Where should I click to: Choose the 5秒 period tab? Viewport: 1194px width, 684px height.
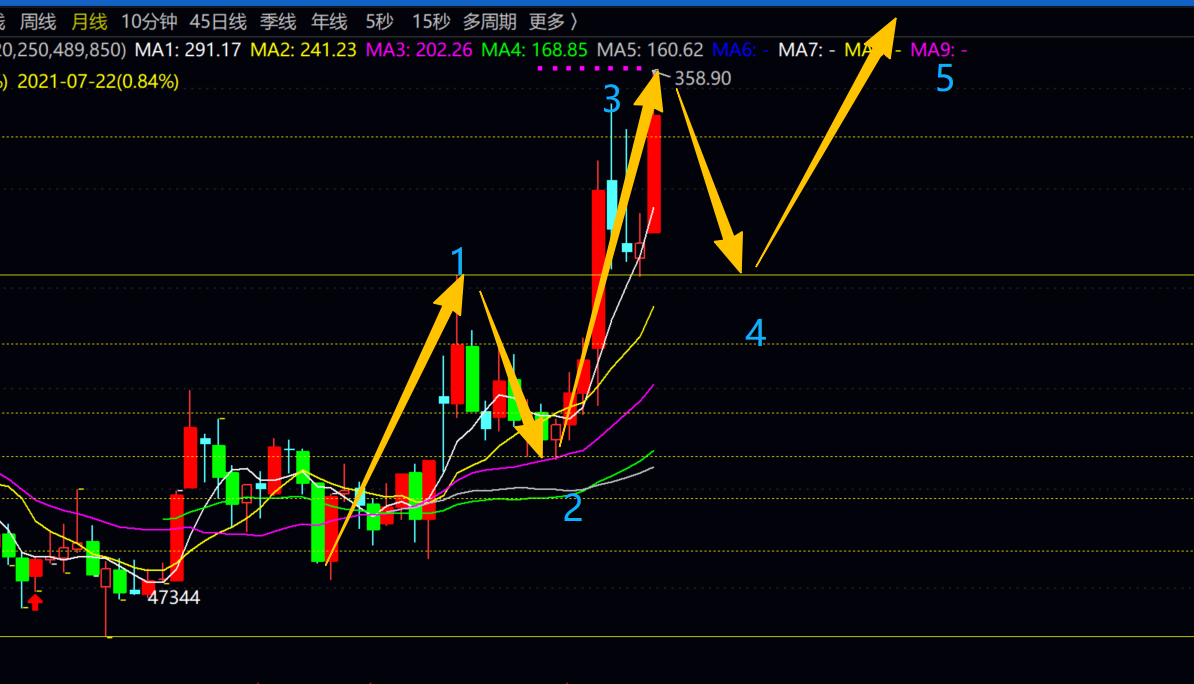coord(380,21)
